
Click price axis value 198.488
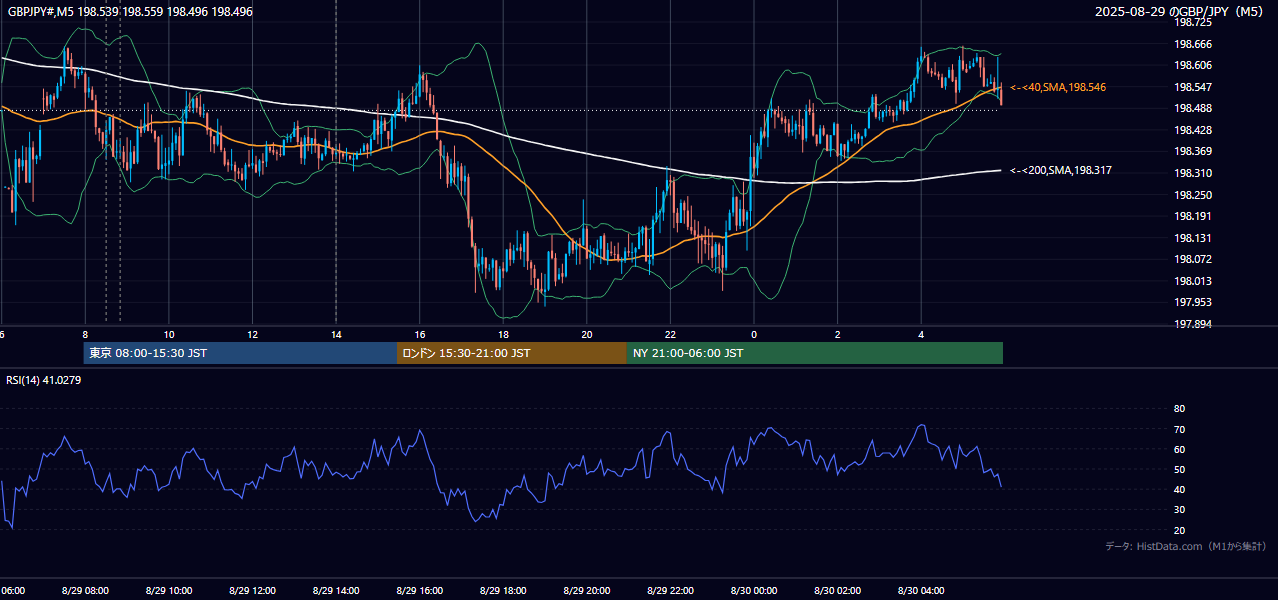1193,109
